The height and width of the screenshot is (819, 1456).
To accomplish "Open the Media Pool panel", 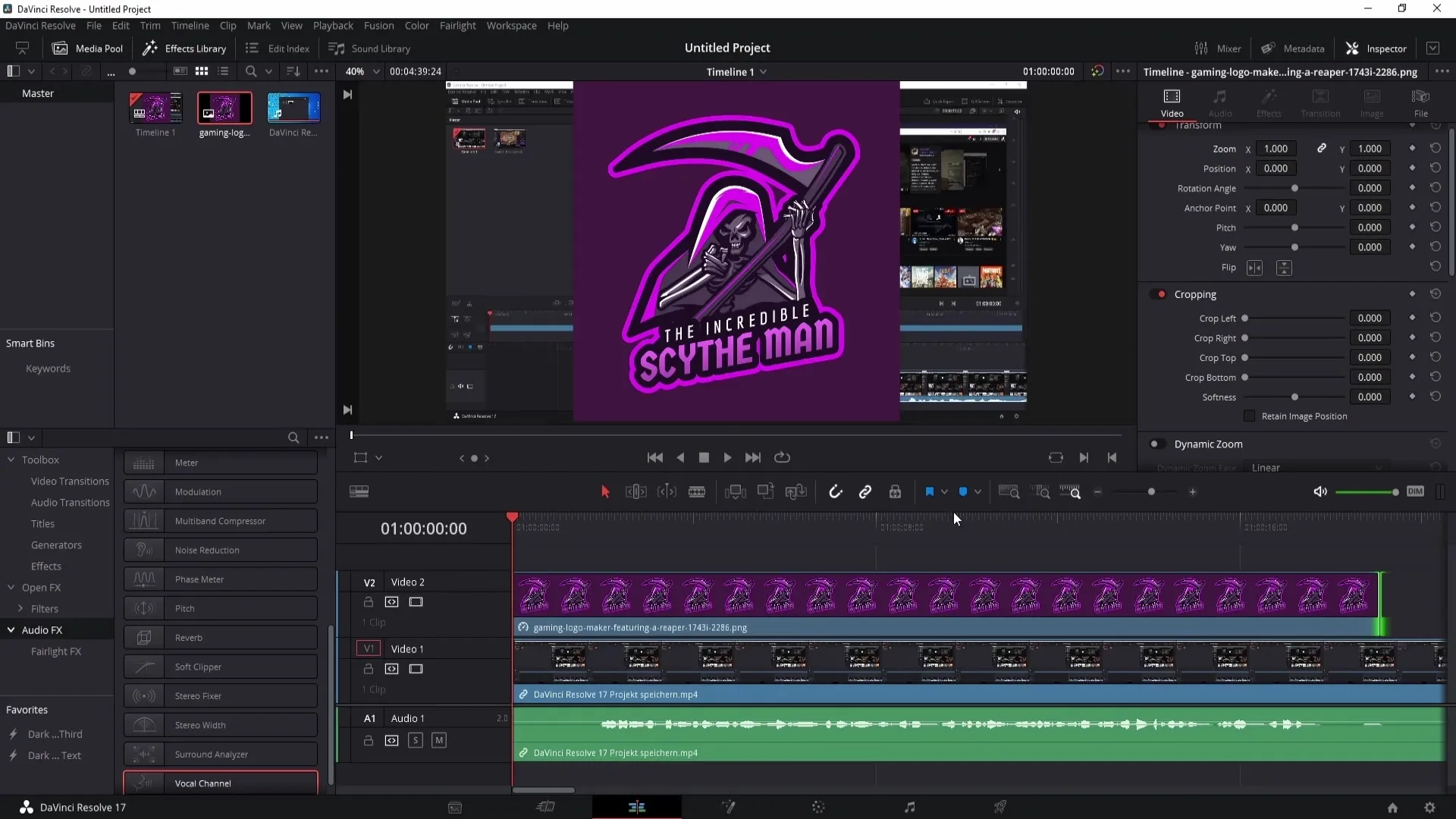I will pos(87,49).
